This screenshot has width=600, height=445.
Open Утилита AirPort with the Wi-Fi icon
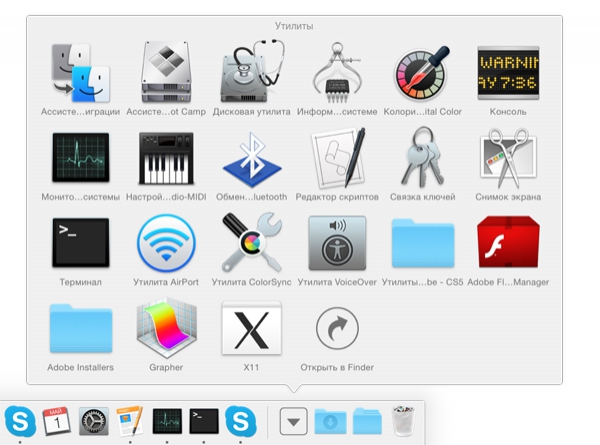[166, 243]
